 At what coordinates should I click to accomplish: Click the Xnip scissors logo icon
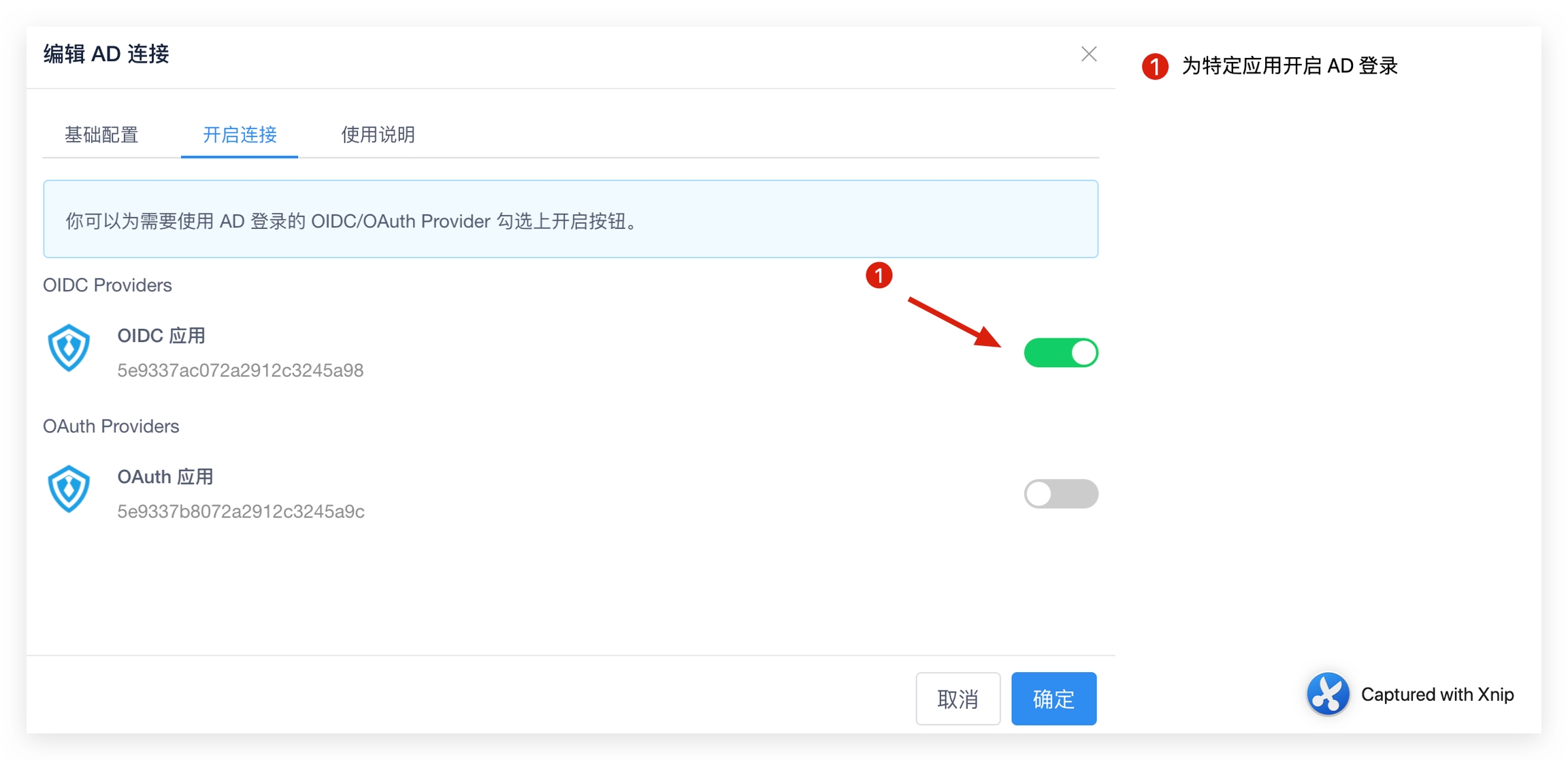pos(1327,694)
